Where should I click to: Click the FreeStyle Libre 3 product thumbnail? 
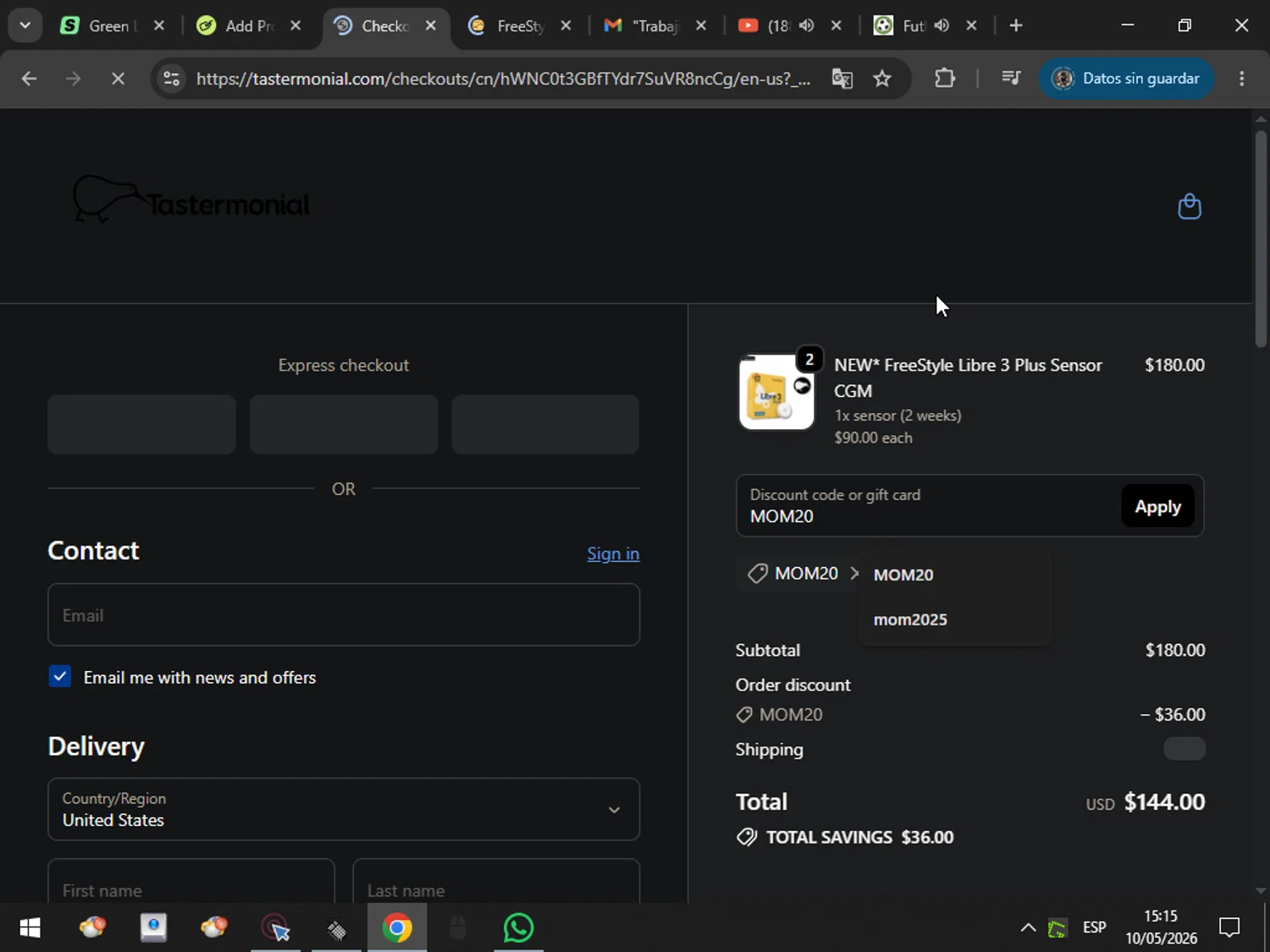point(776,393)
